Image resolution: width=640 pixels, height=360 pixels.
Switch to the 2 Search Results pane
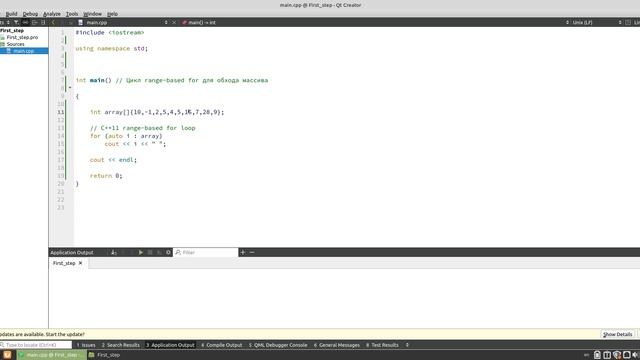click(121, 345)
